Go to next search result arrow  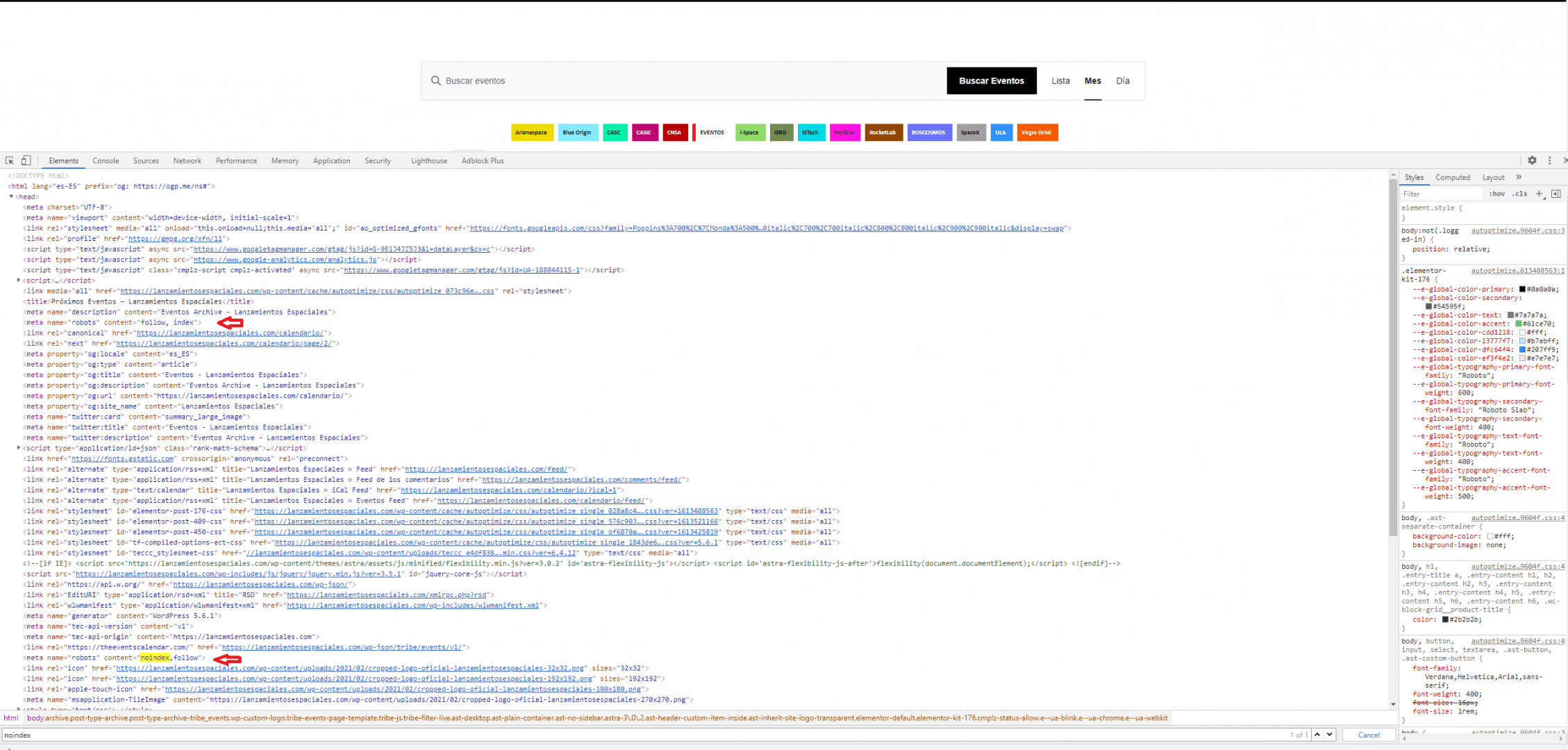click(1329, 735)
